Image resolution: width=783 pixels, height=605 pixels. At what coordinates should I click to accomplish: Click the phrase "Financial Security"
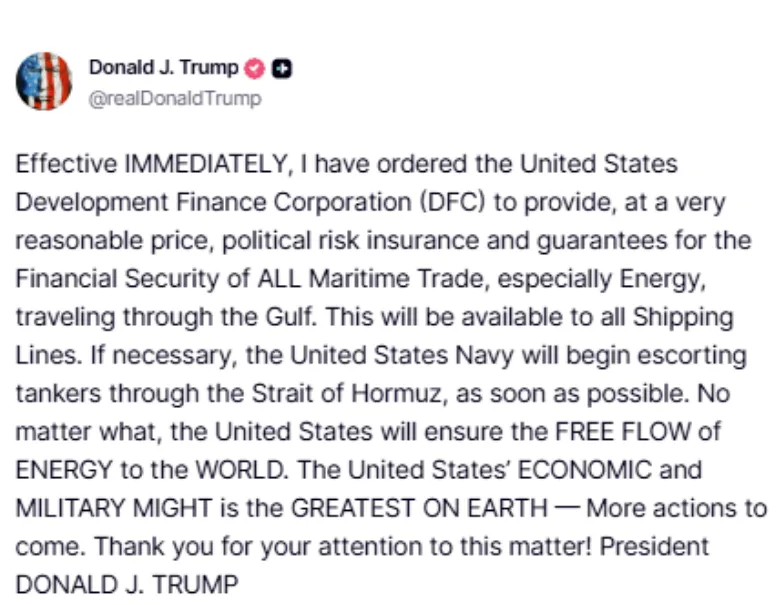pyautogui.click(x=100, y=278)
